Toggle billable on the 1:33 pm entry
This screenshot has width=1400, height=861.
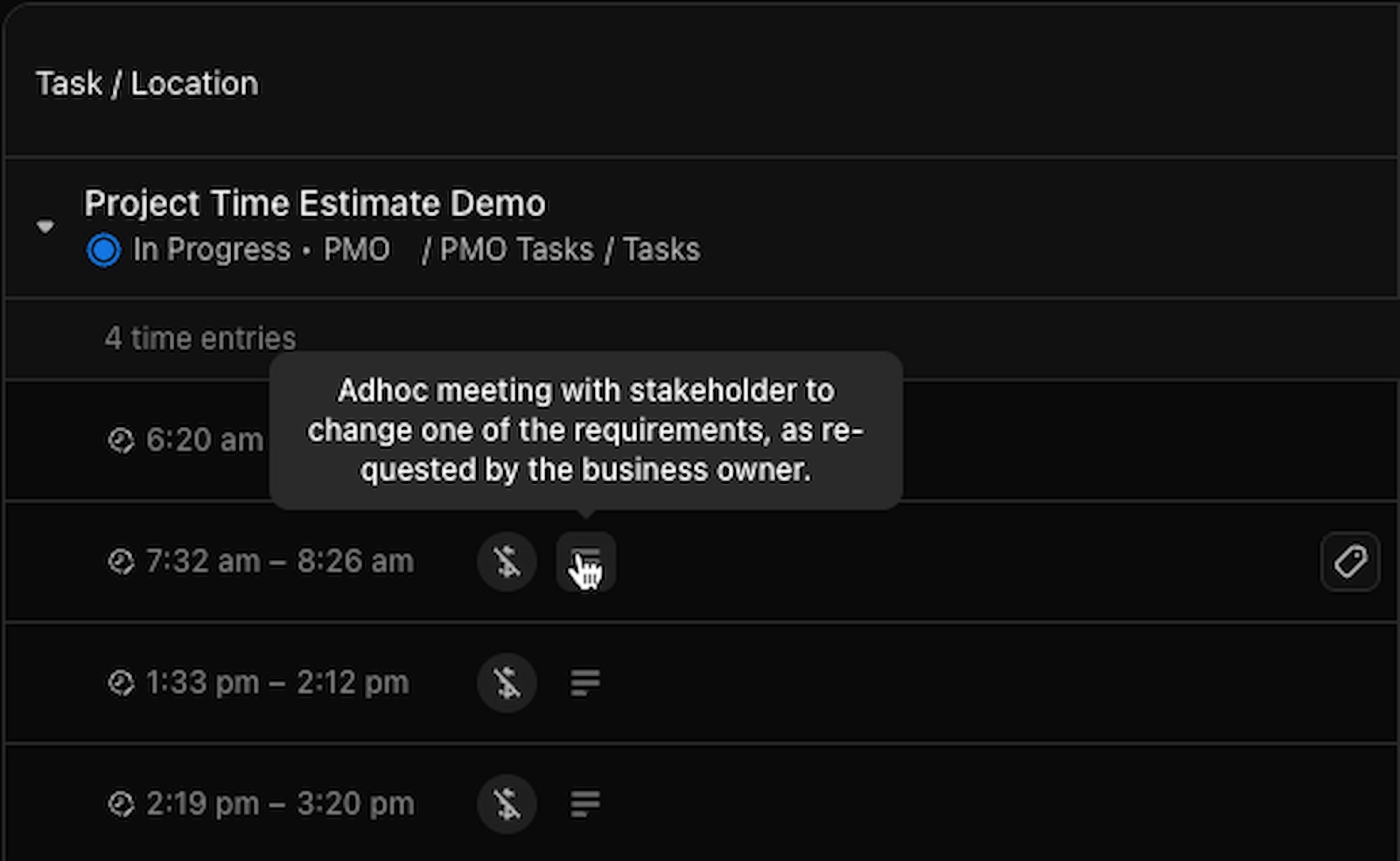(507, 682)
